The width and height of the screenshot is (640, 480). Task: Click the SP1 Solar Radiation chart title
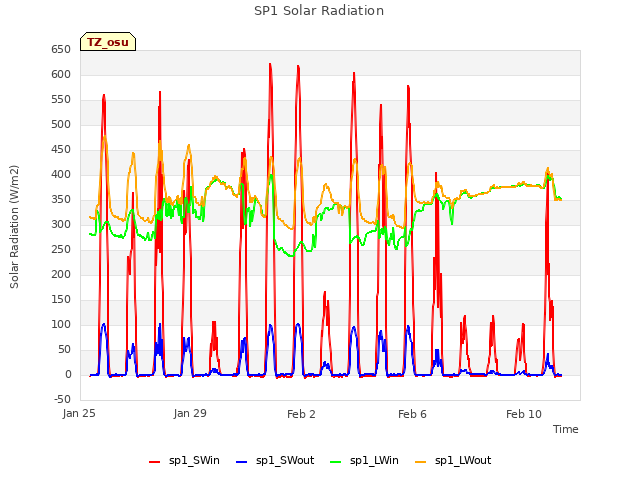tap(319, 11)
